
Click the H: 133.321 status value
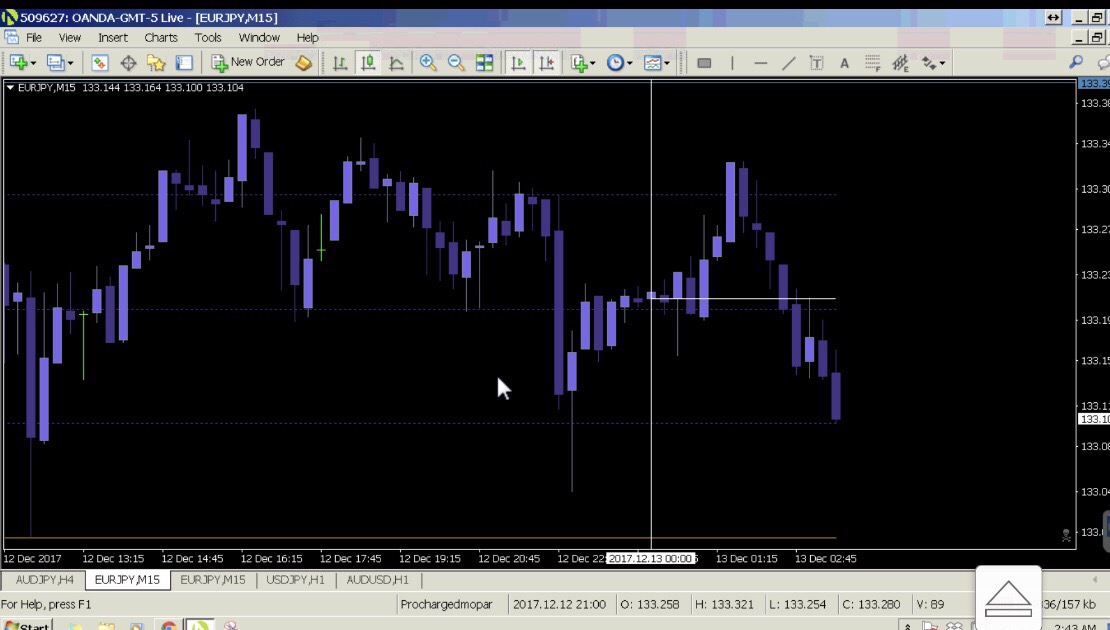[x=724, y=605]
